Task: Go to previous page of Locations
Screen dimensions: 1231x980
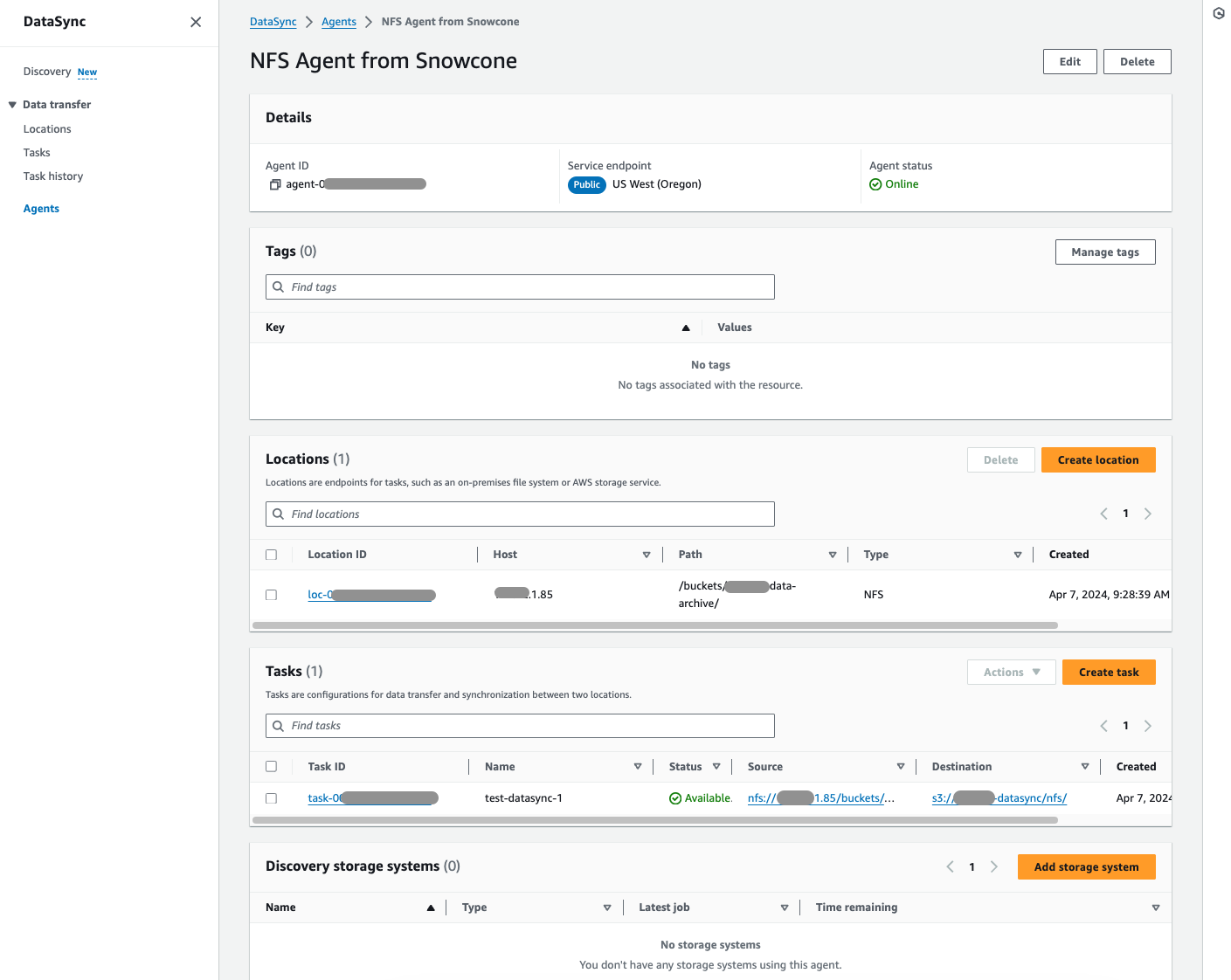Action: [x=1103, y=514]
